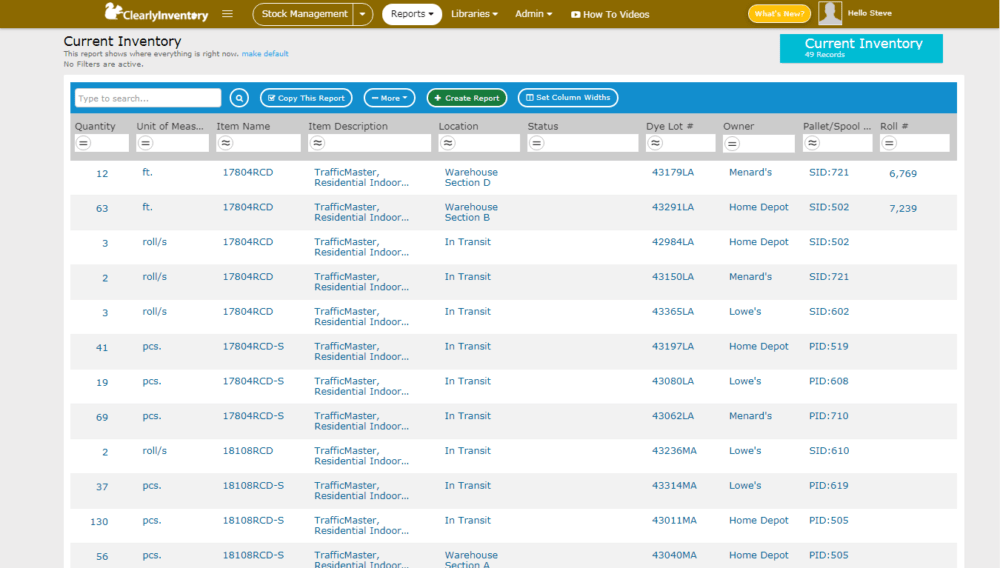The width and height of the screenshot is (1000, 568).
Task: Click Set Column Widths
Action: click(568, 98)
